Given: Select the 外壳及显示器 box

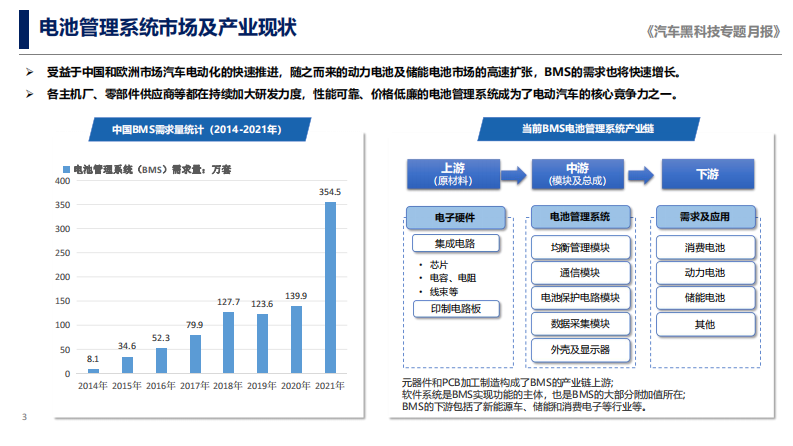Looking at the screenshot, I should point(581,350).
